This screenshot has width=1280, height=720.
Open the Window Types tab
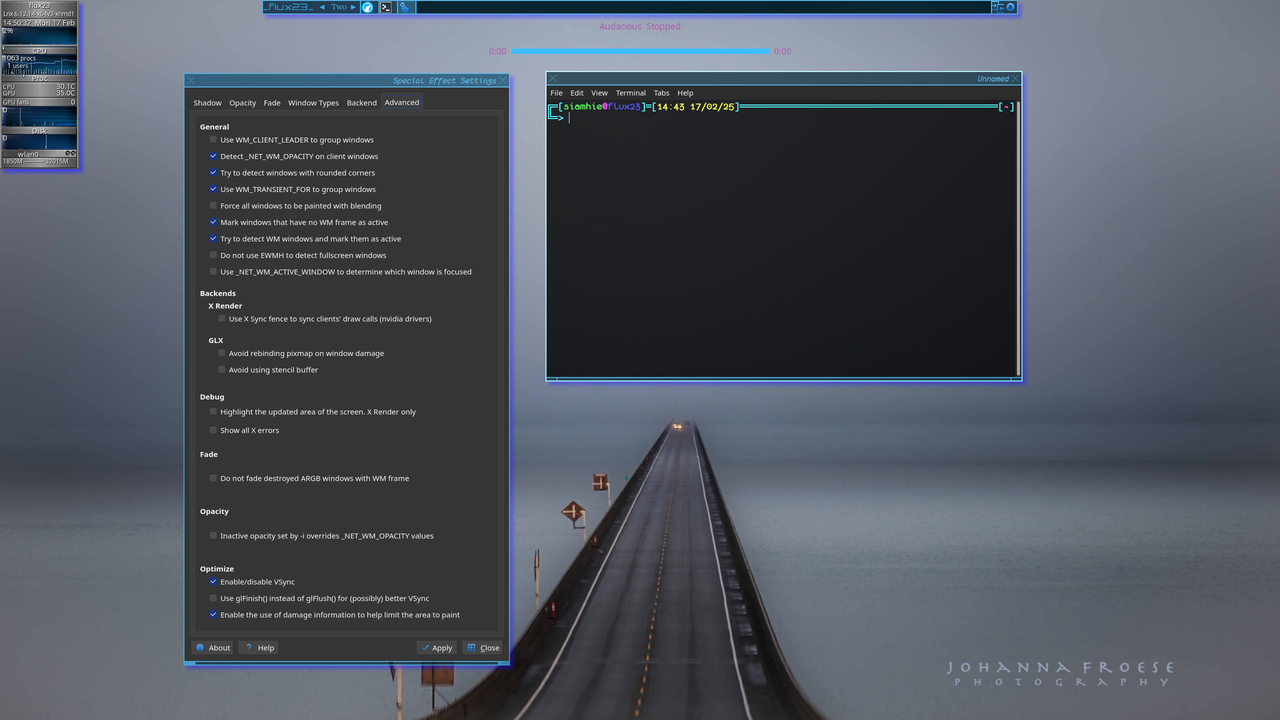pyautogui.click(x=313, y=102)
